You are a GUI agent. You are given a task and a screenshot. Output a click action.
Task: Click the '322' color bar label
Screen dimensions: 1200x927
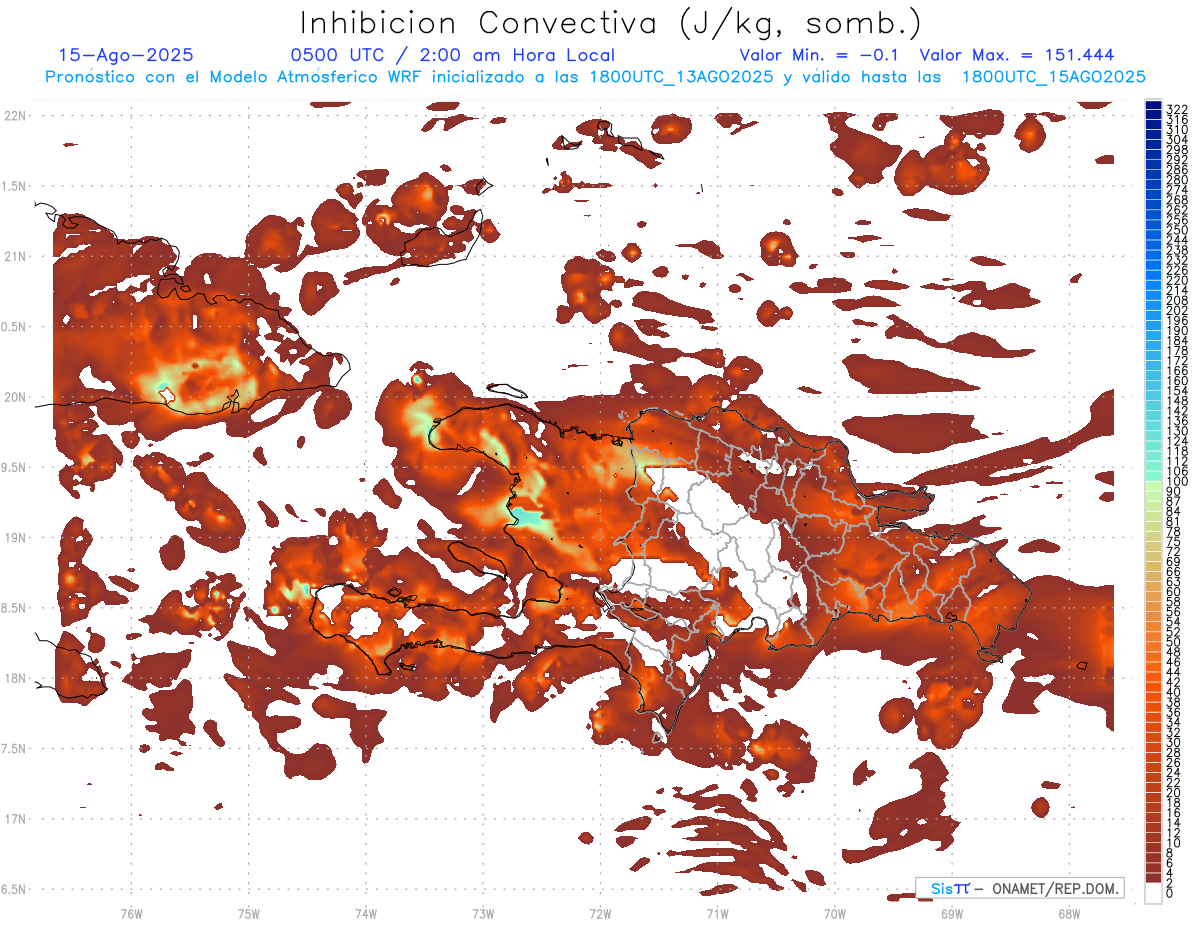1177,109
